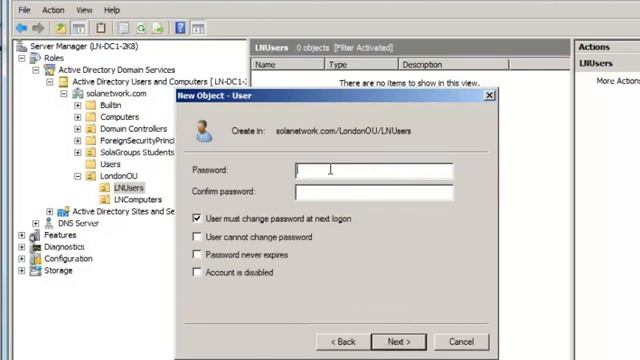Click the green Refresh toolbar icon
The width and height of the screenshot is (640, 360).
click(141, 28)
